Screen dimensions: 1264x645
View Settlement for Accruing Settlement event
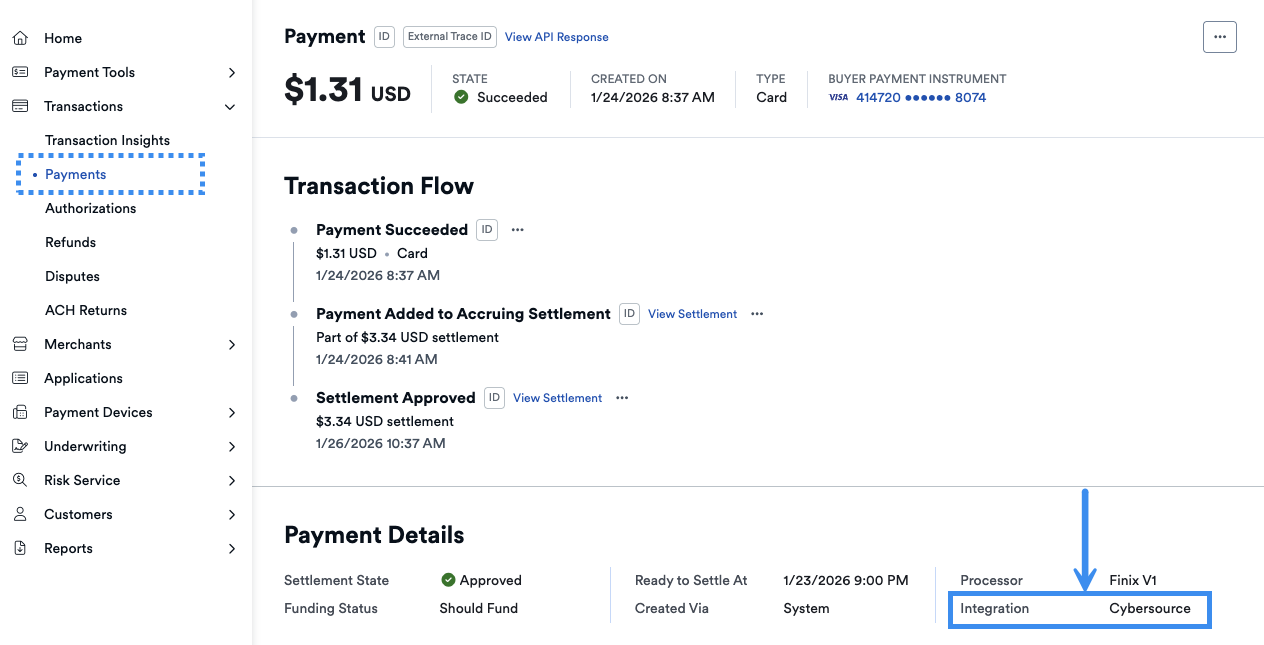click(692, 314)
